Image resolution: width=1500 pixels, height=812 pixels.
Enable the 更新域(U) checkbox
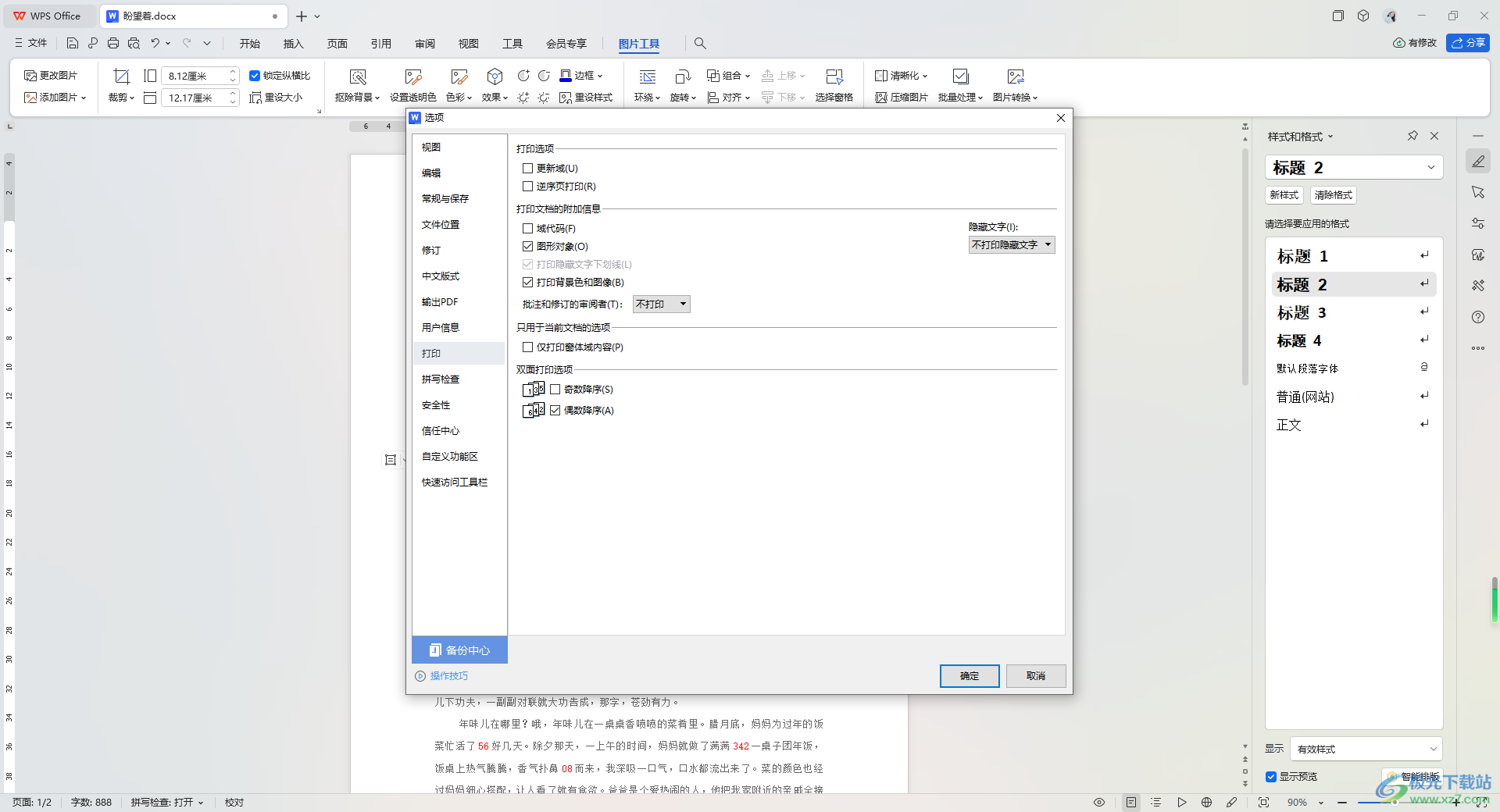pos(528,169)
